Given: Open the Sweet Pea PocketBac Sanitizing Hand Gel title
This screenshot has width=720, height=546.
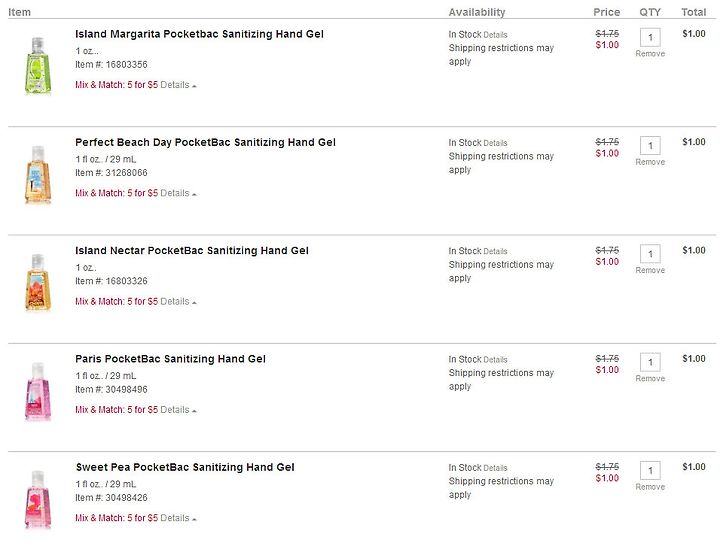Looking at the screenshot, I should point(185,467).
